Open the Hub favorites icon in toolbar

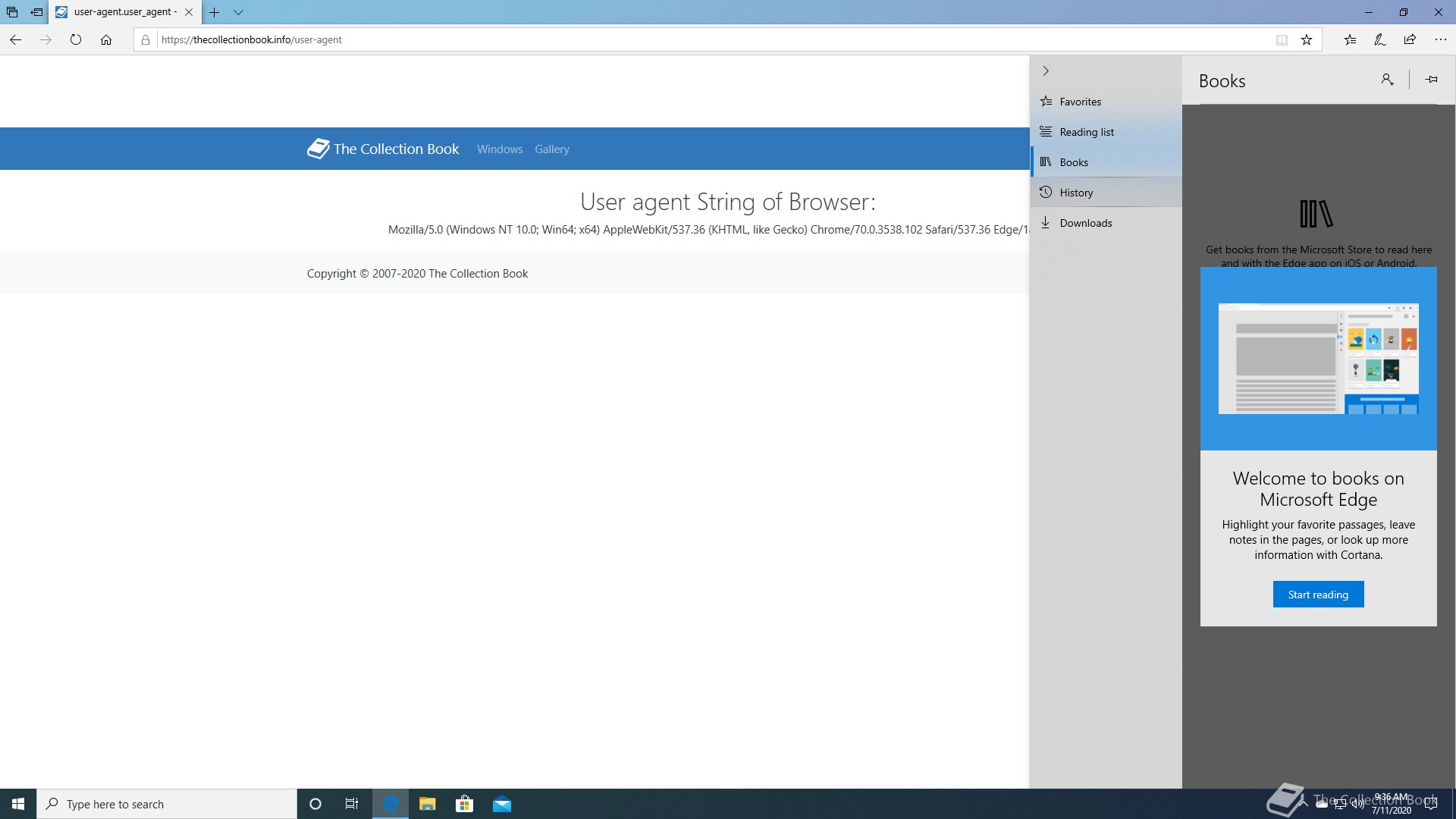coord(1350,39)
